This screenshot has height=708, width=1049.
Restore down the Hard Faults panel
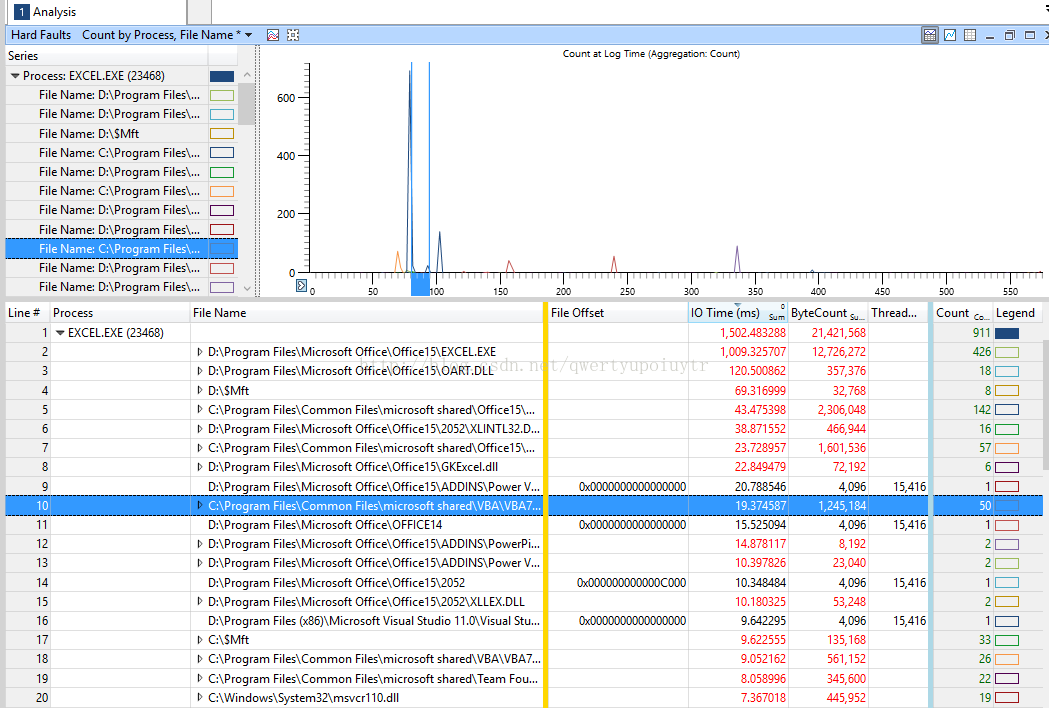(x=1010, y=35)
